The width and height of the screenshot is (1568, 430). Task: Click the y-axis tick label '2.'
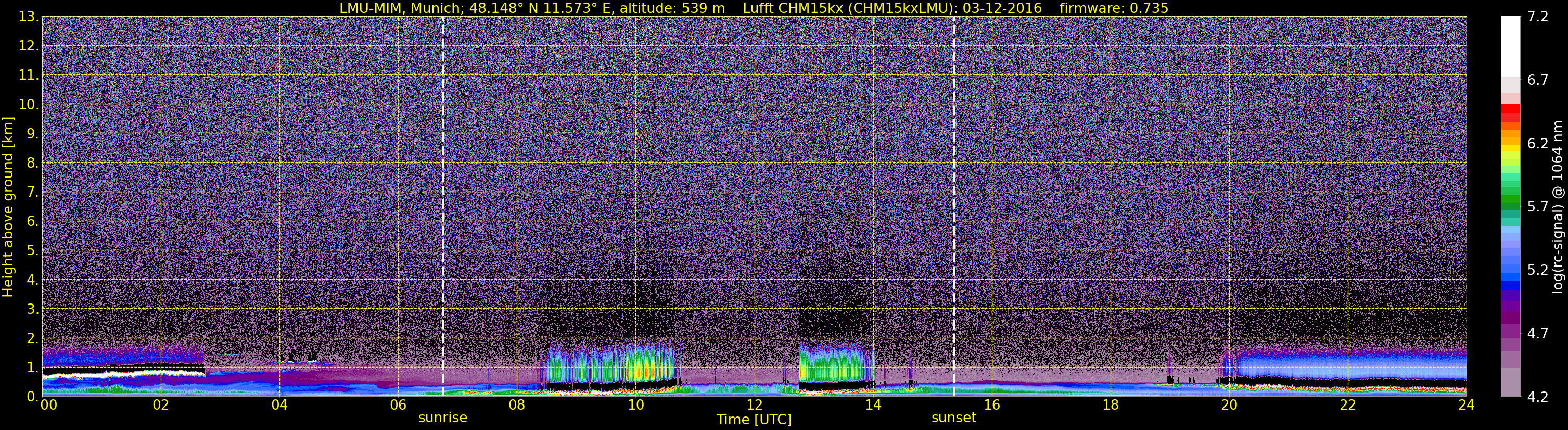(x=32, y=338)
